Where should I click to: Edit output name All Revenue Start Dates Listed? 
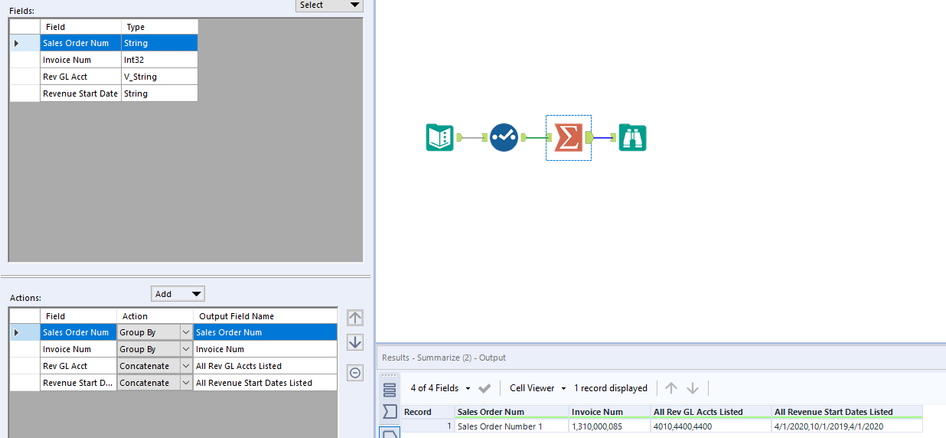[x=265, y=382]
